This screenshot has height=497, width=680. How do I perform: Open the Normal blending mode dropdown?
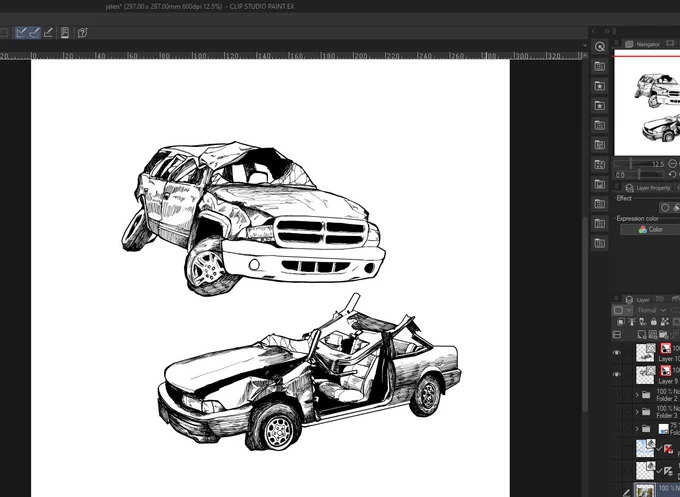coord(650,310)
